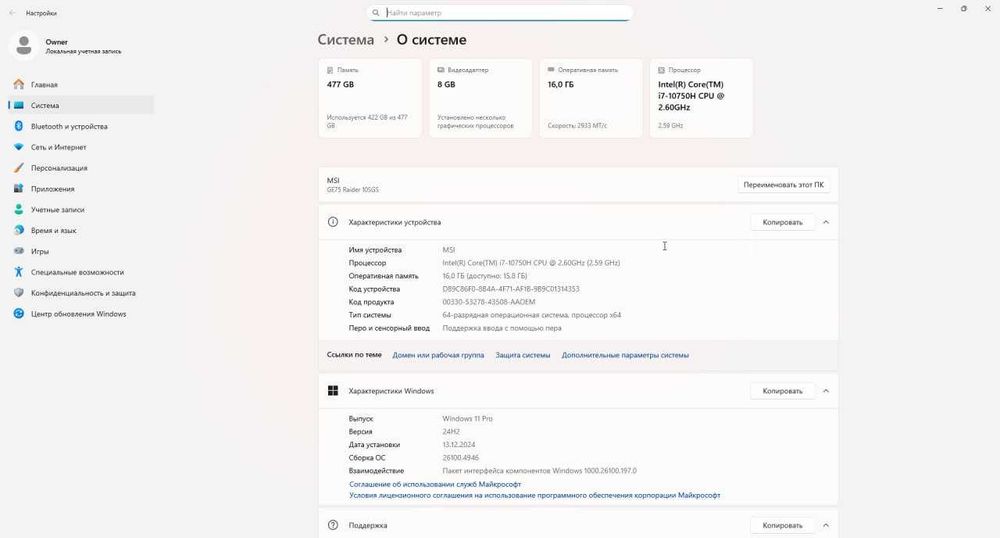Open Персонализация settings

(x=81, y=168)
